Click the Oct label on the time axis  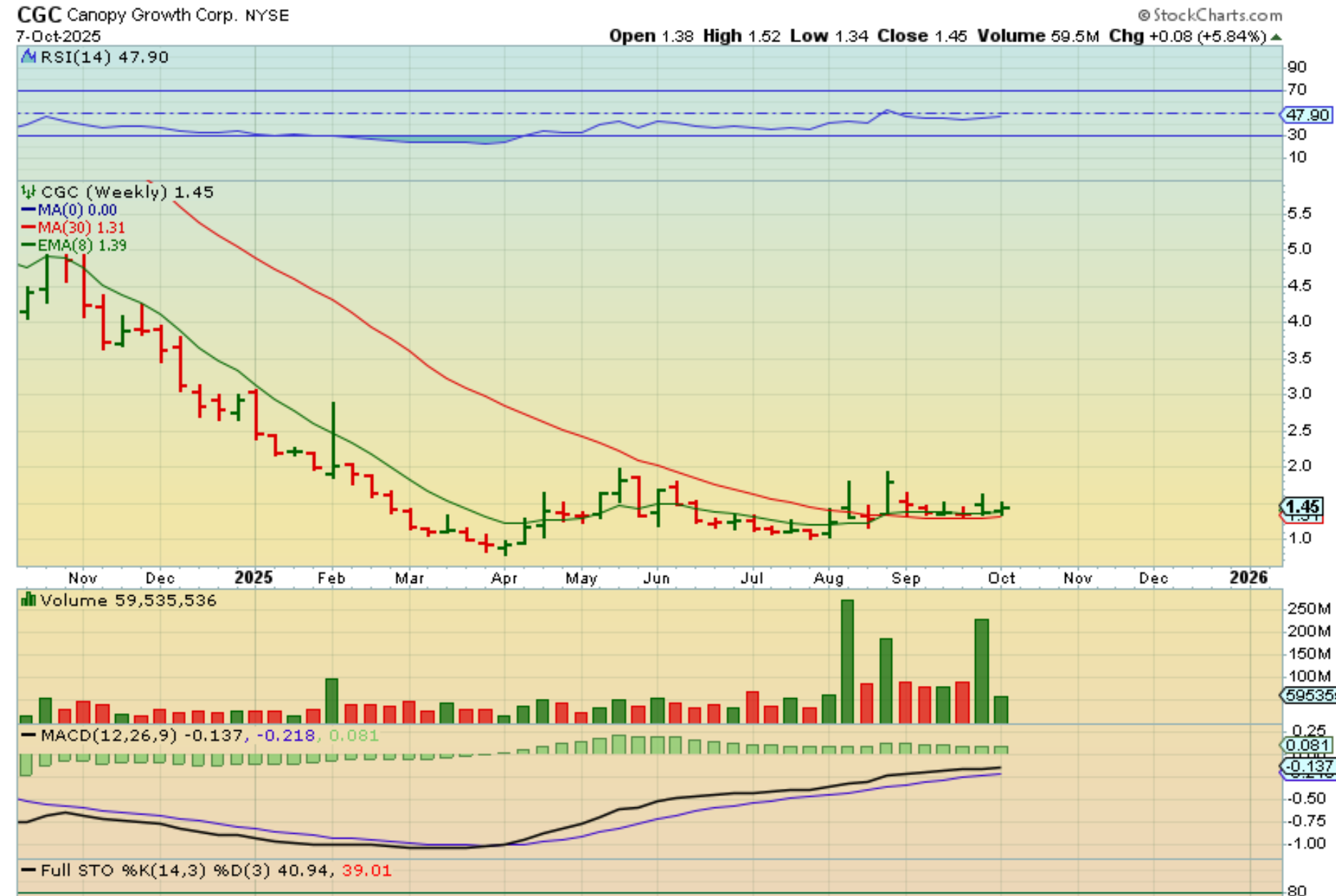(1001, 577)
